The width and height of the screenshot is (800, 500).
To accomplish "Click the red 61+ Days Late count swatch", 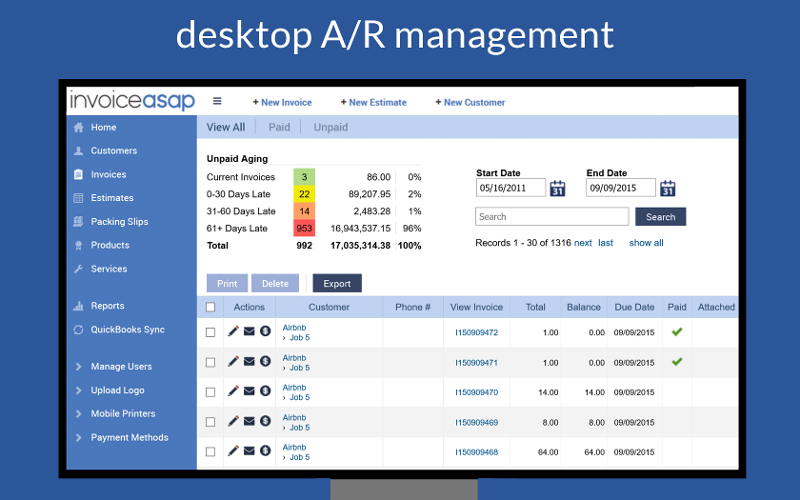I will click(304, 228).
